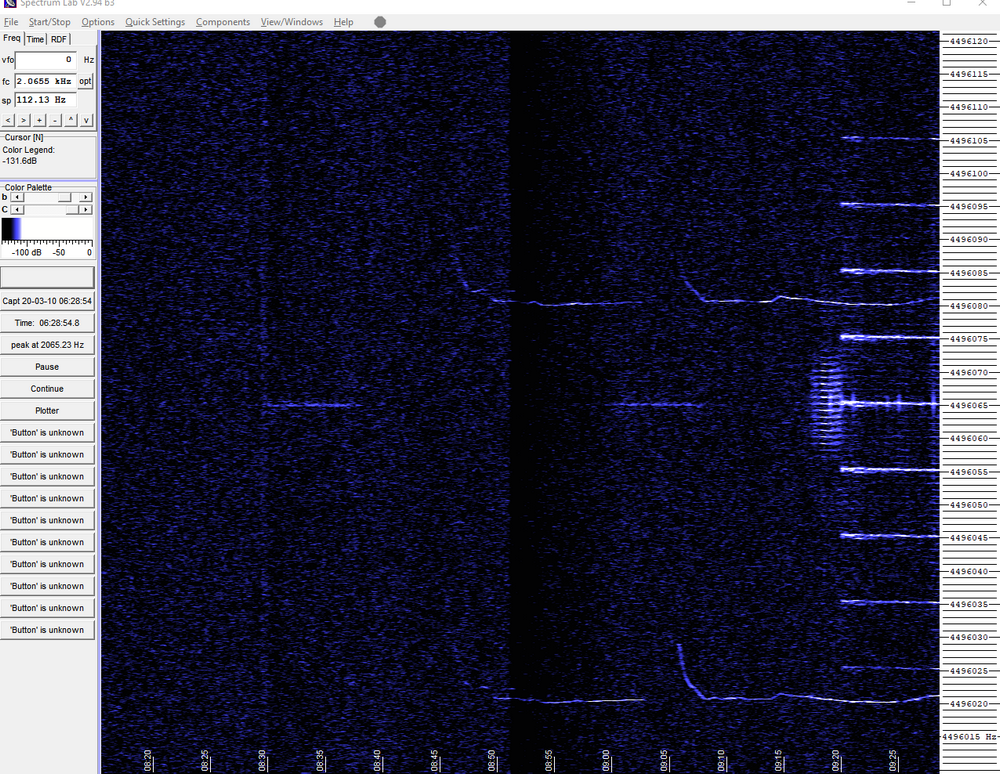Click the Continue button
Image resolution: width=1000 pixels, height=774 pixels.
47,388
